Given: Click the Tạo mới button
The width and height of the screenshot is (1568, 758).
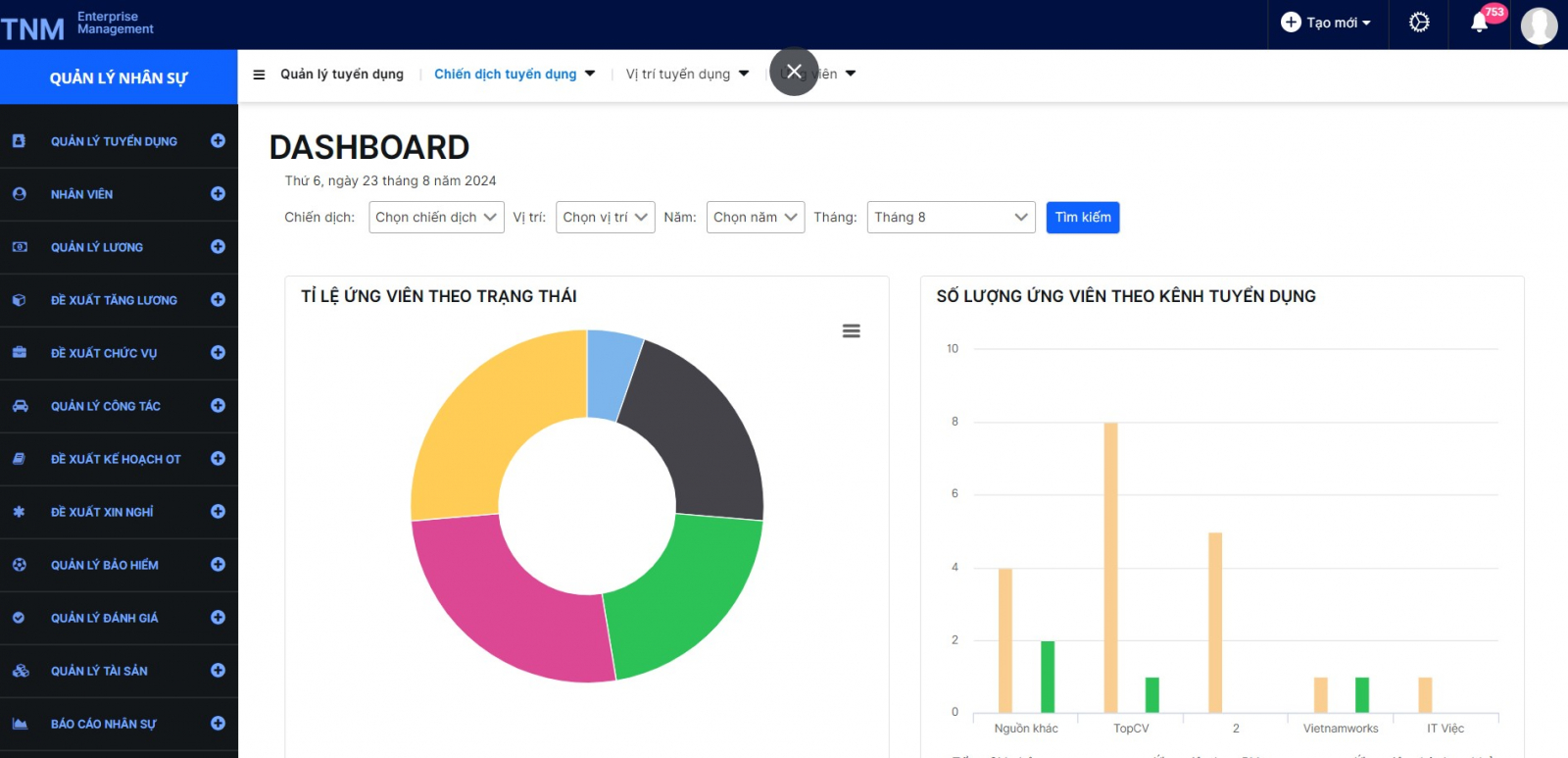Looking at the screenshot, I should 1326,23.
